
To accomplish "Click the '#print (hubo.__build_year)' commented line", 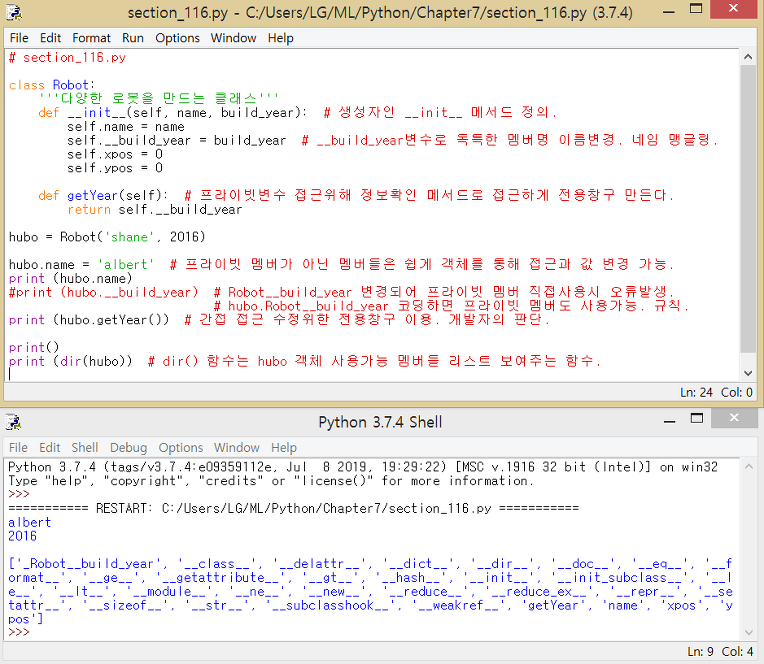I will 103,292.
